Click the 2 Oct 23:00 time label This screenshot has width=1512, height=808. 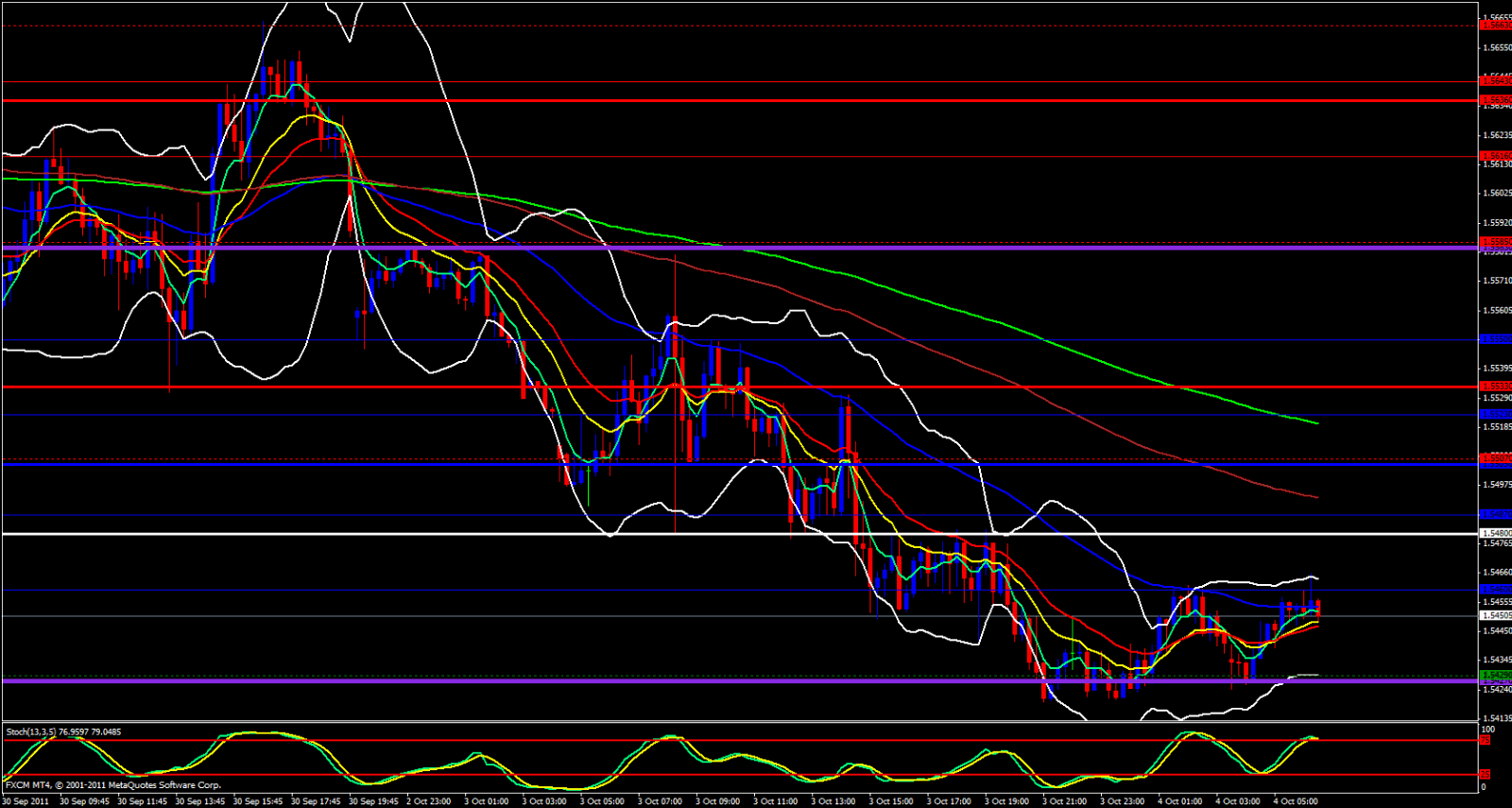[429, 801]
